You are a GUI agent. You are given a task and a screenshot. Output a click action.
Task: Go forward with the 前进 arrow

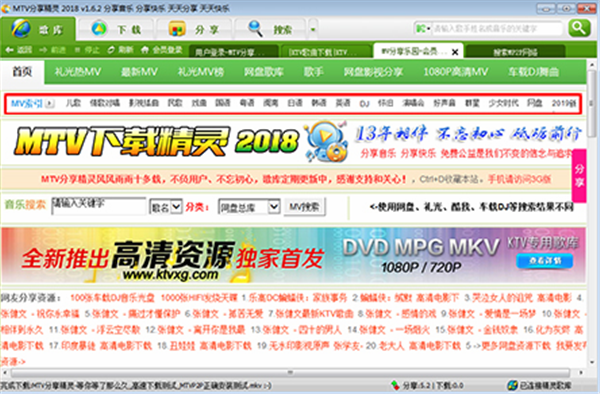point(52,50)
